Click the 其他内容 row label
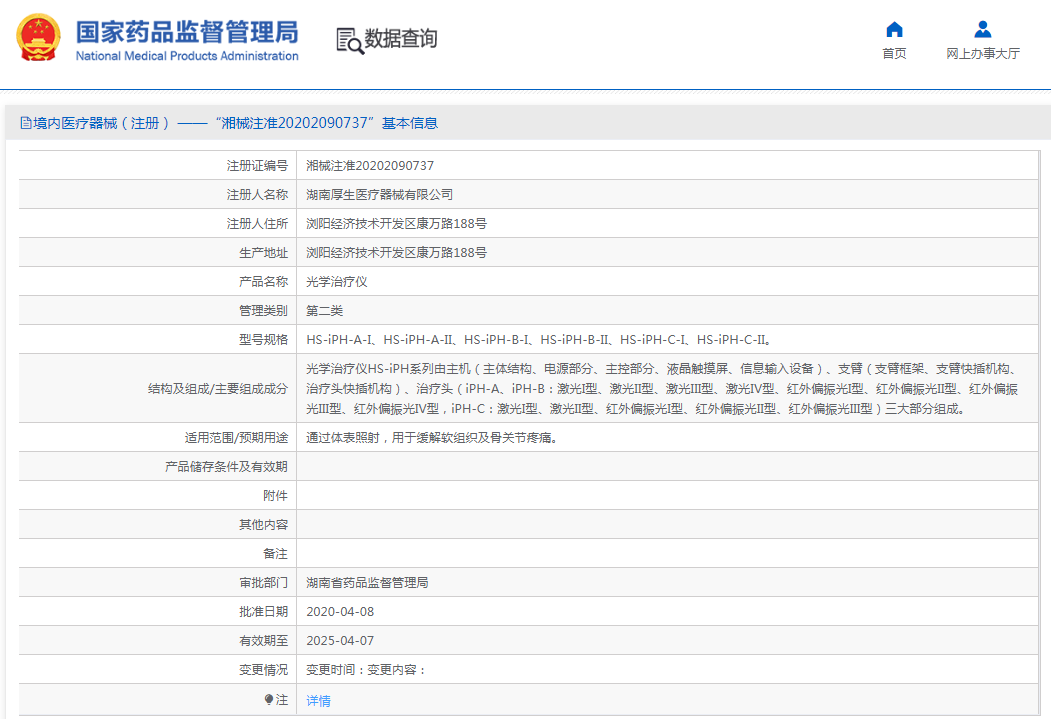The height and width of the screenshot is (719, 1051). click(x=263, y=525)
